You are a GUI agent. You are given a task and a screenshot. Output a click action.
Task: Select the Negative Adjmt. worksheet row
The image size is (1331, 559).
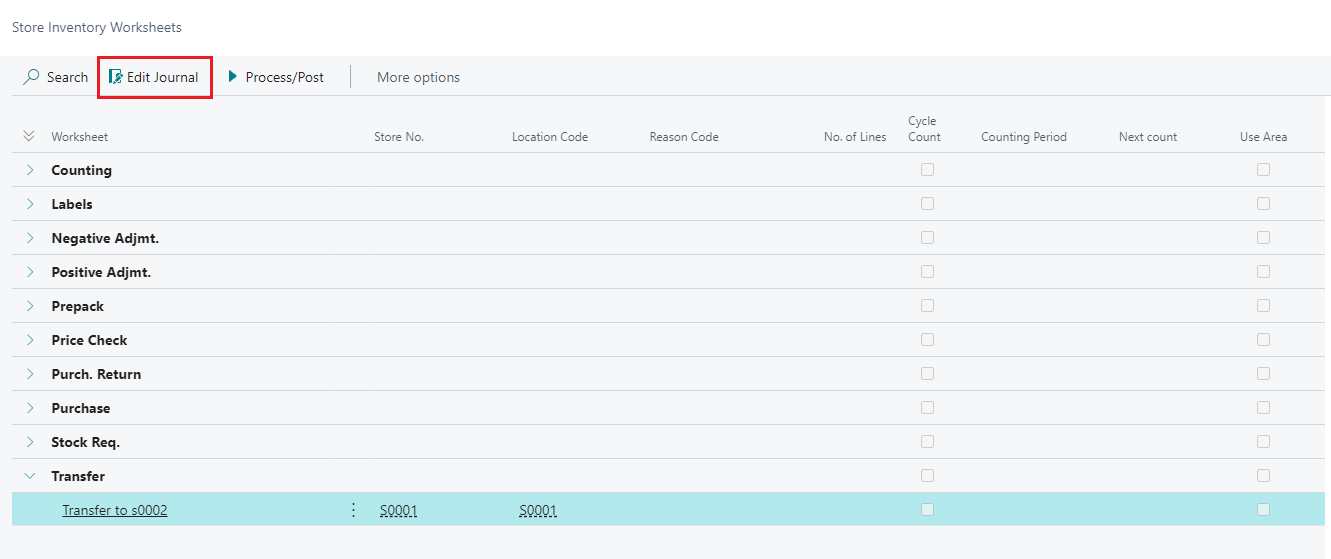[105, 238]
